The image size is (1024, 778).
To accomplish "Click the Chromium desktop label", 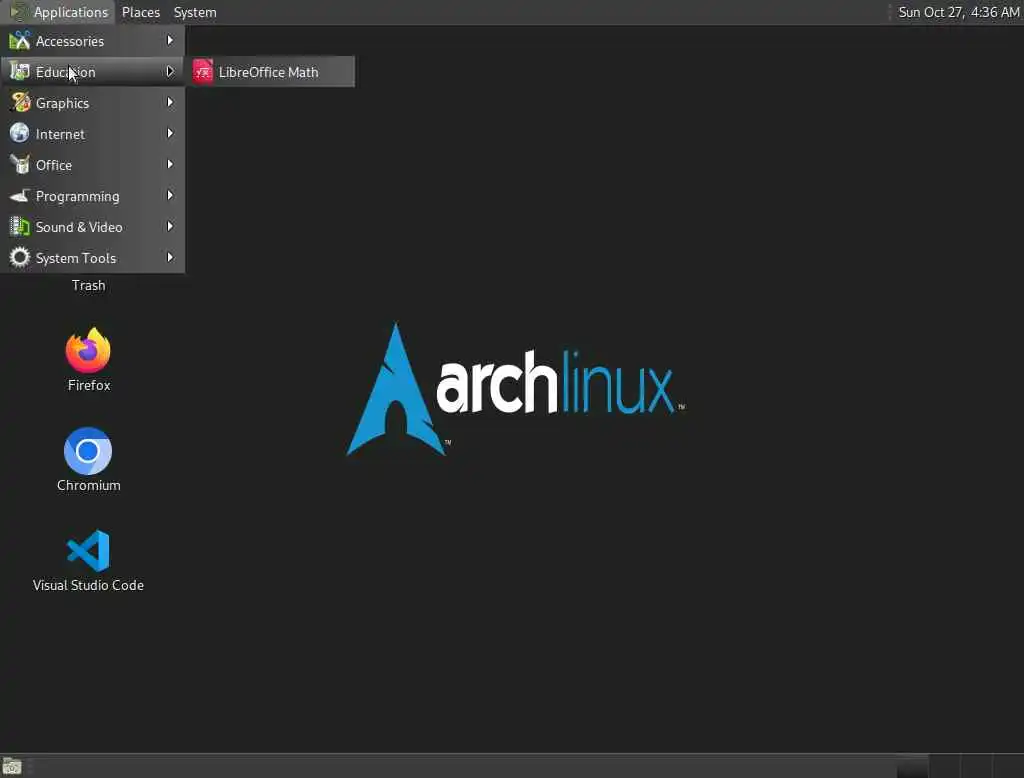I will click(89, 485).
